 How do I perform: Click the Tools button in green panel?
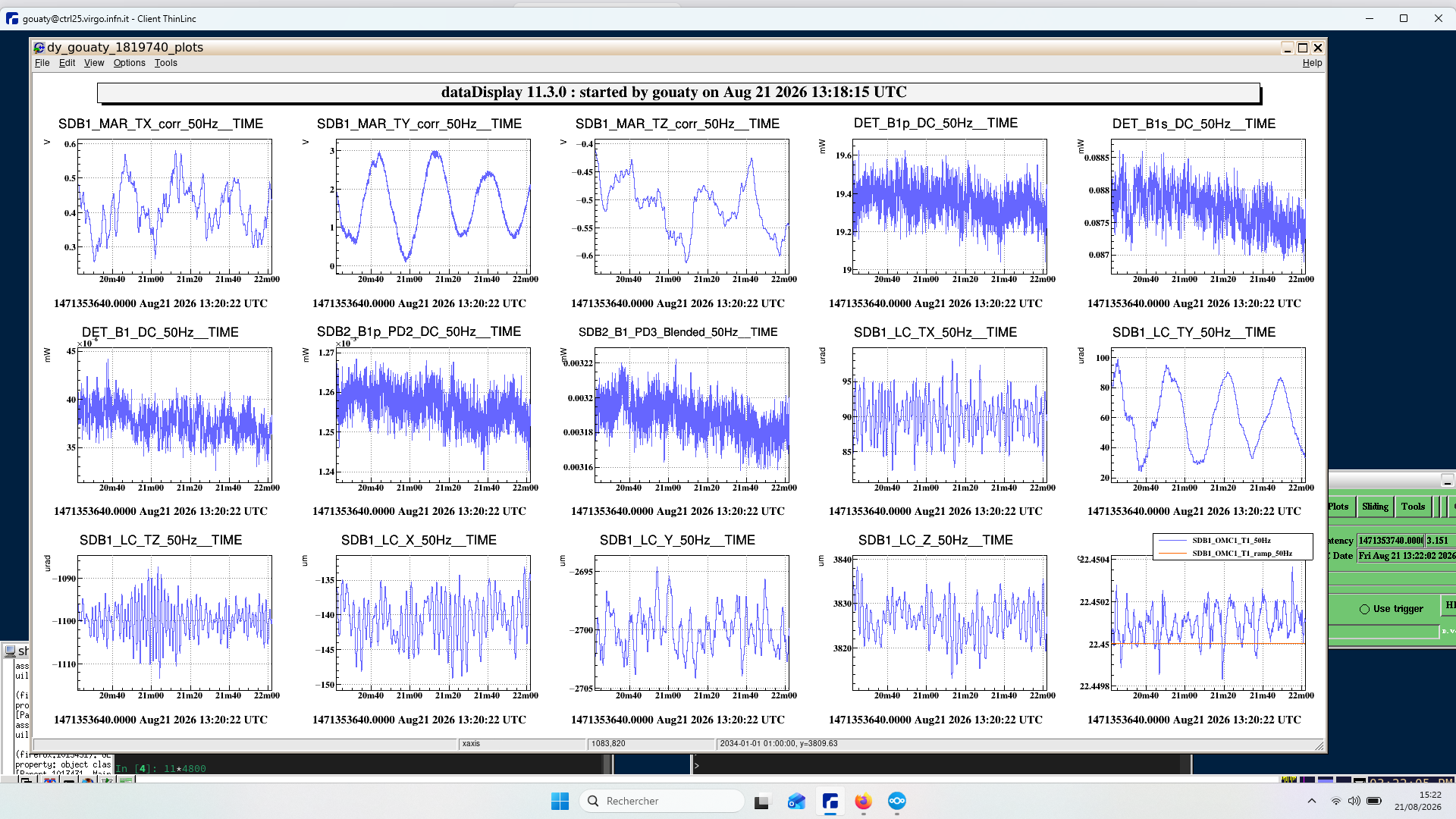click(x=1413, y=507)
